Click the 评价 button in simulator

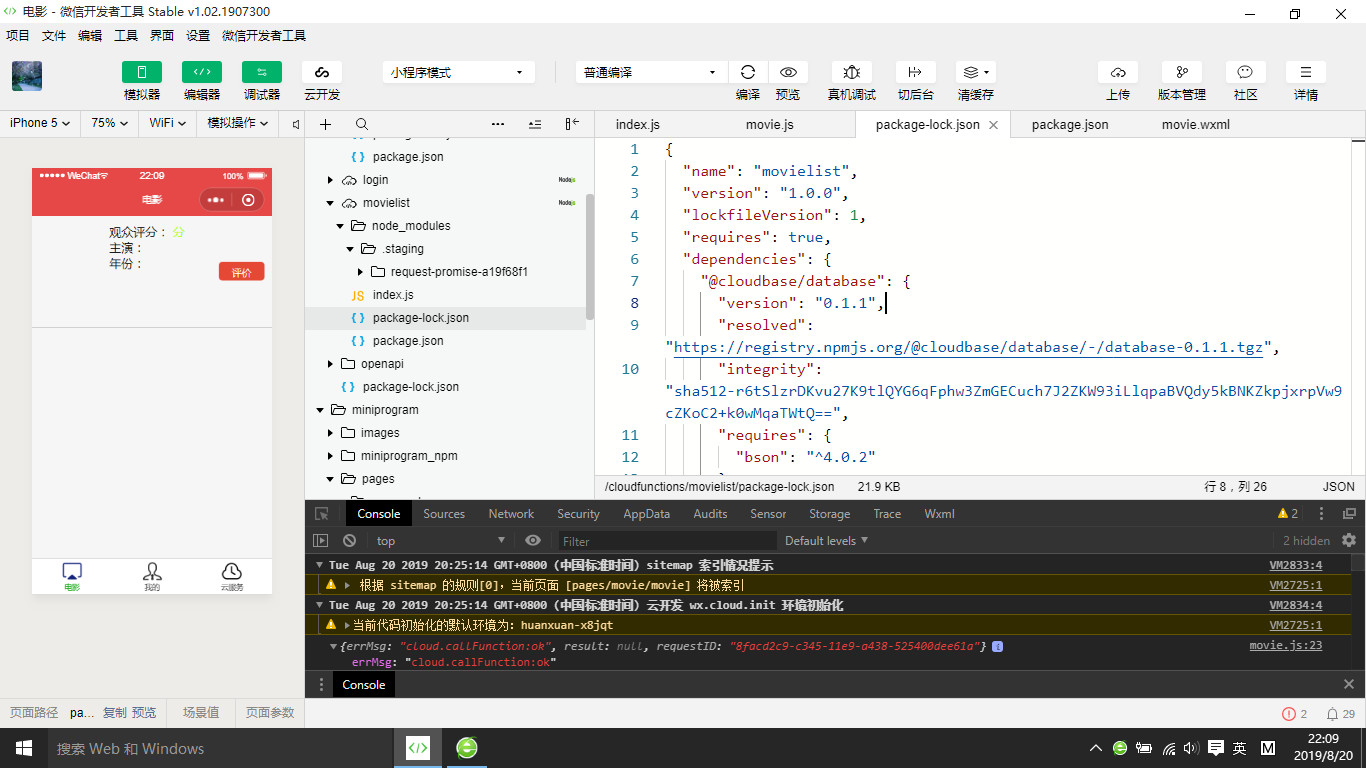click(x=241, y=272)
